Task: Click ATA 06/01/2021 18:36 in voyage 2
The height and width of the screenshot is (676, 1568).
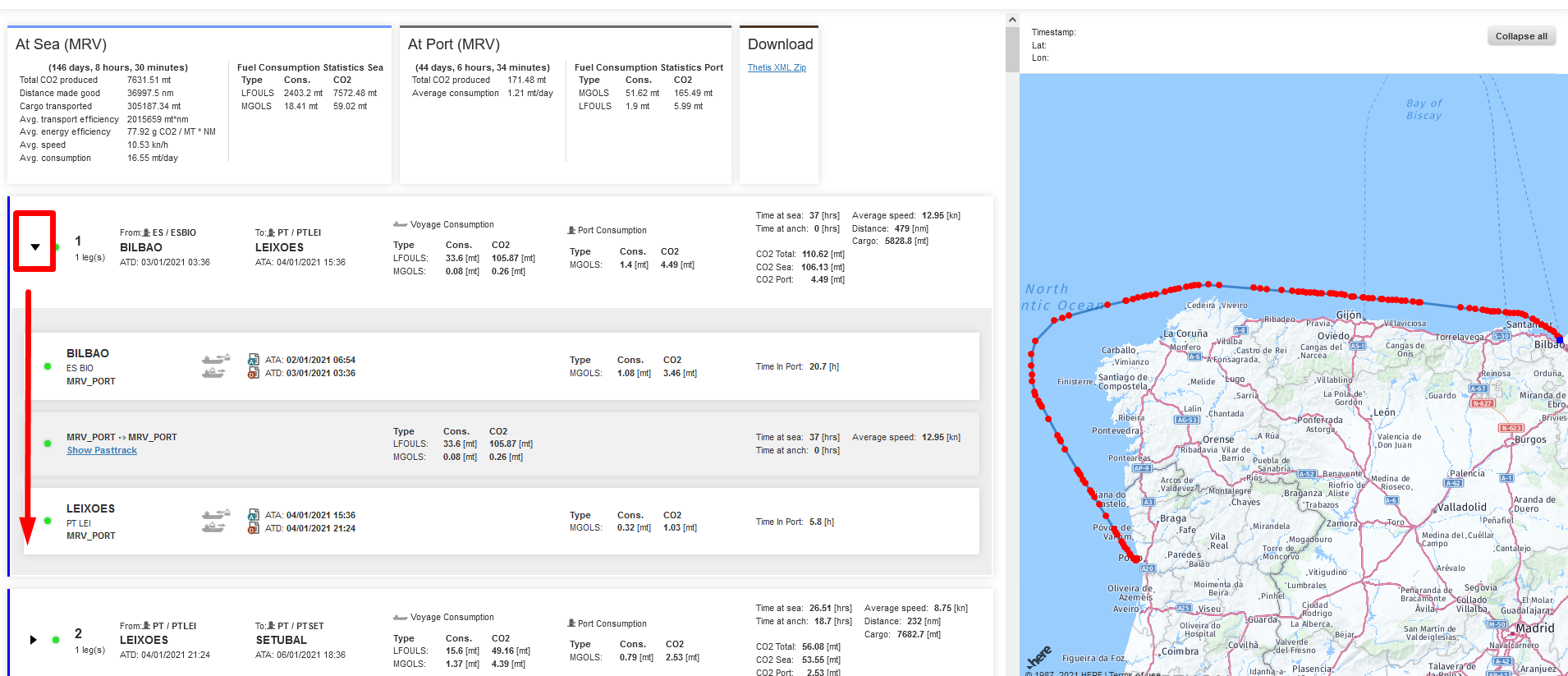Action: [x=300, y=655]
